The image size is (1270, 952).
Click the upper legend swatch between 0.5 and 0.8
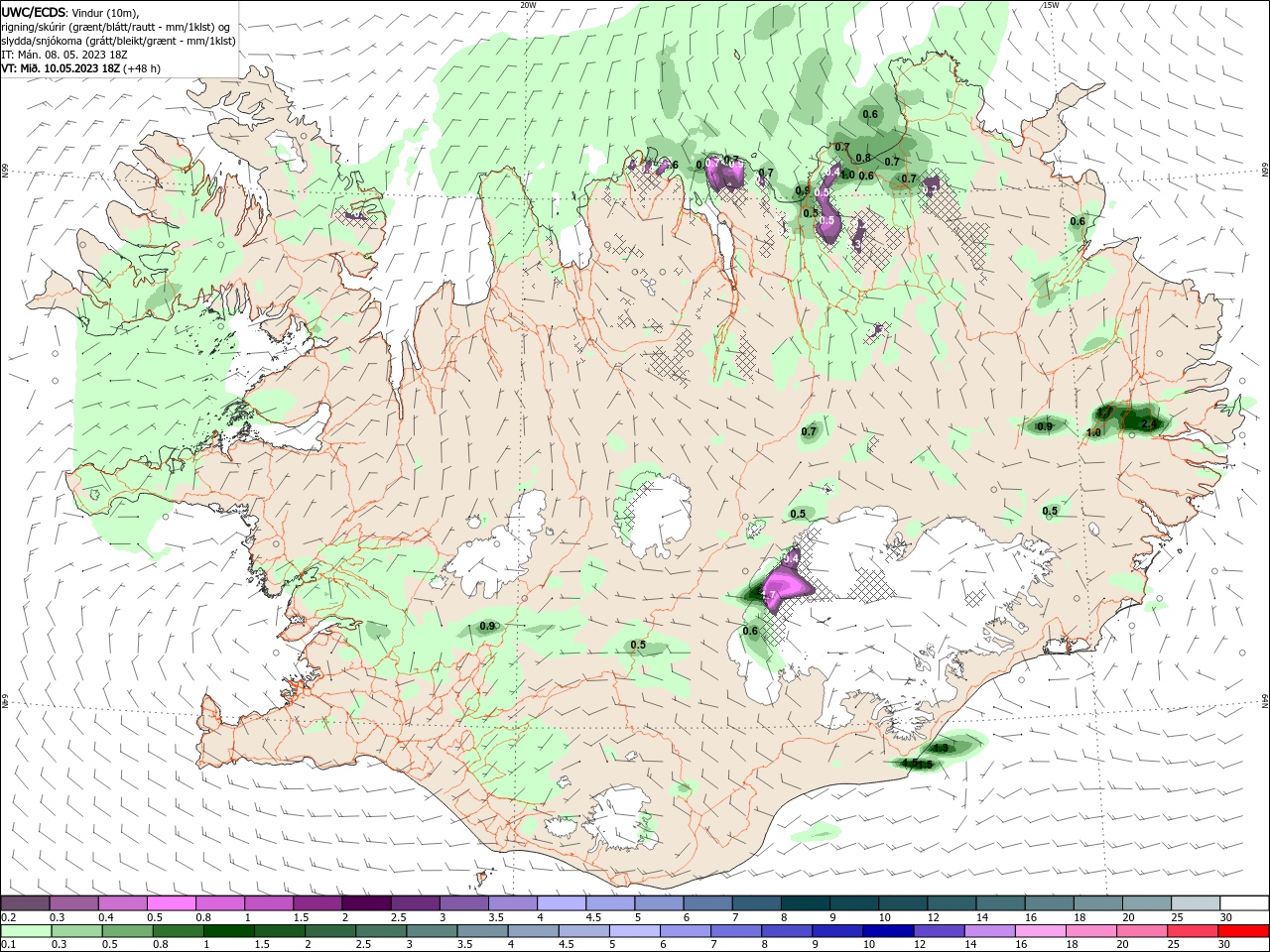(x=172, y=903)
